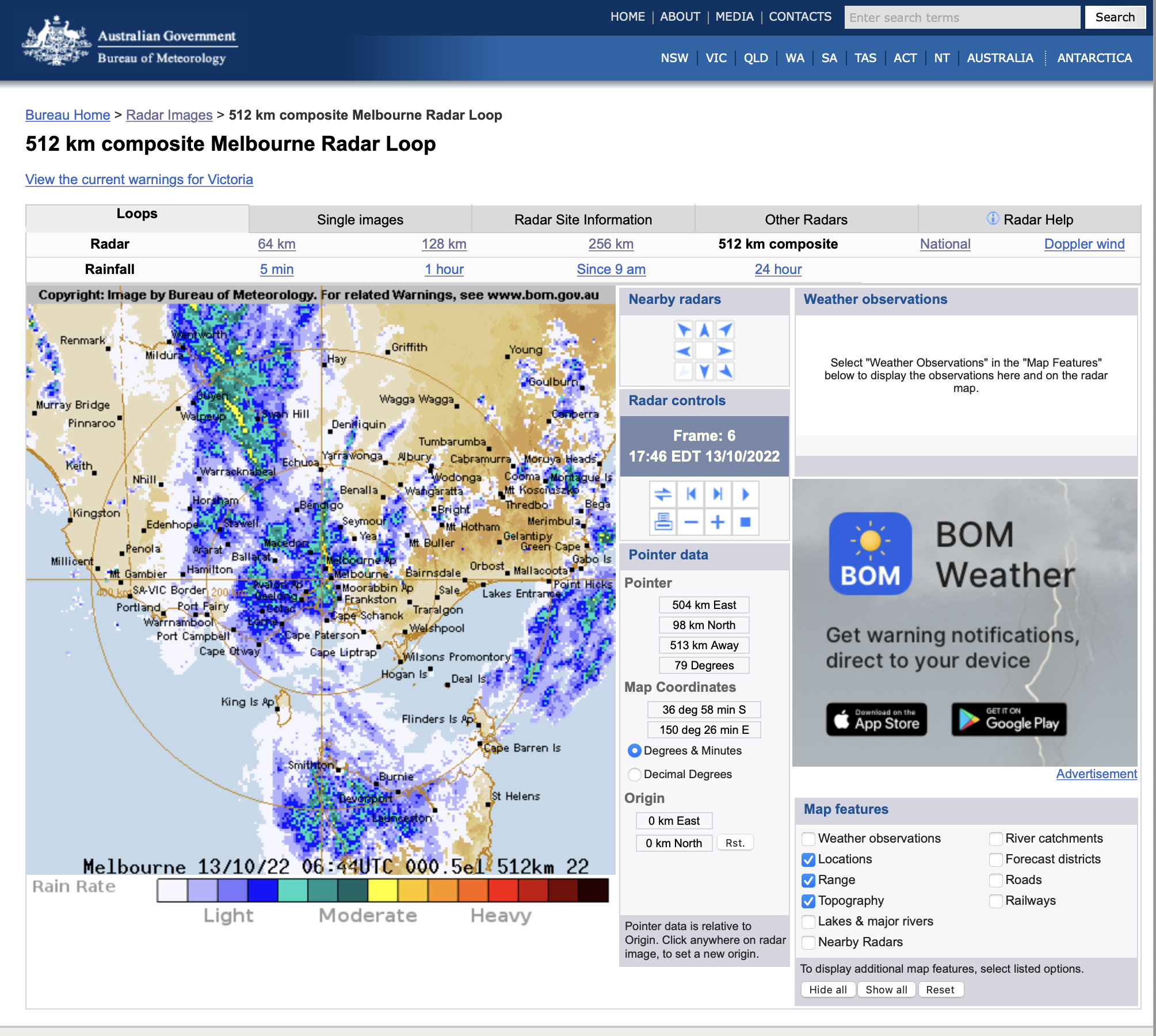
Task: Click the stop loop square button
Action: [745, 522]
